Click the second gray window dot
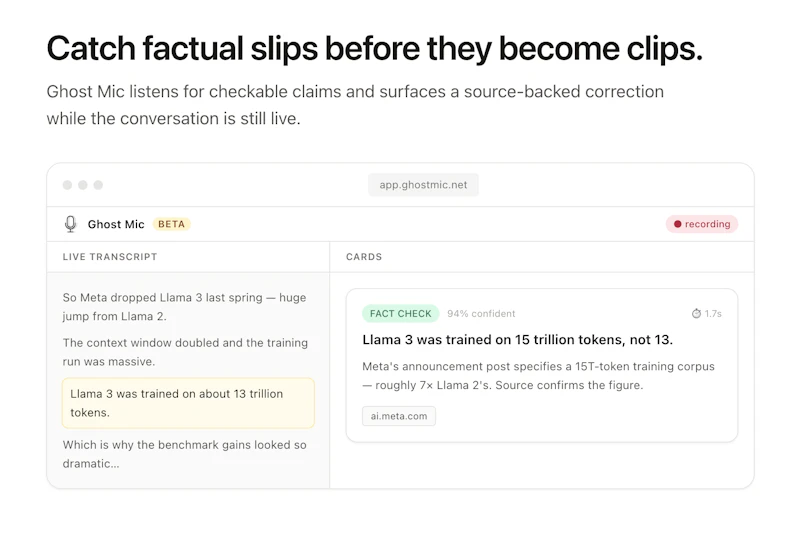The image size is (800, 534). 83,185
